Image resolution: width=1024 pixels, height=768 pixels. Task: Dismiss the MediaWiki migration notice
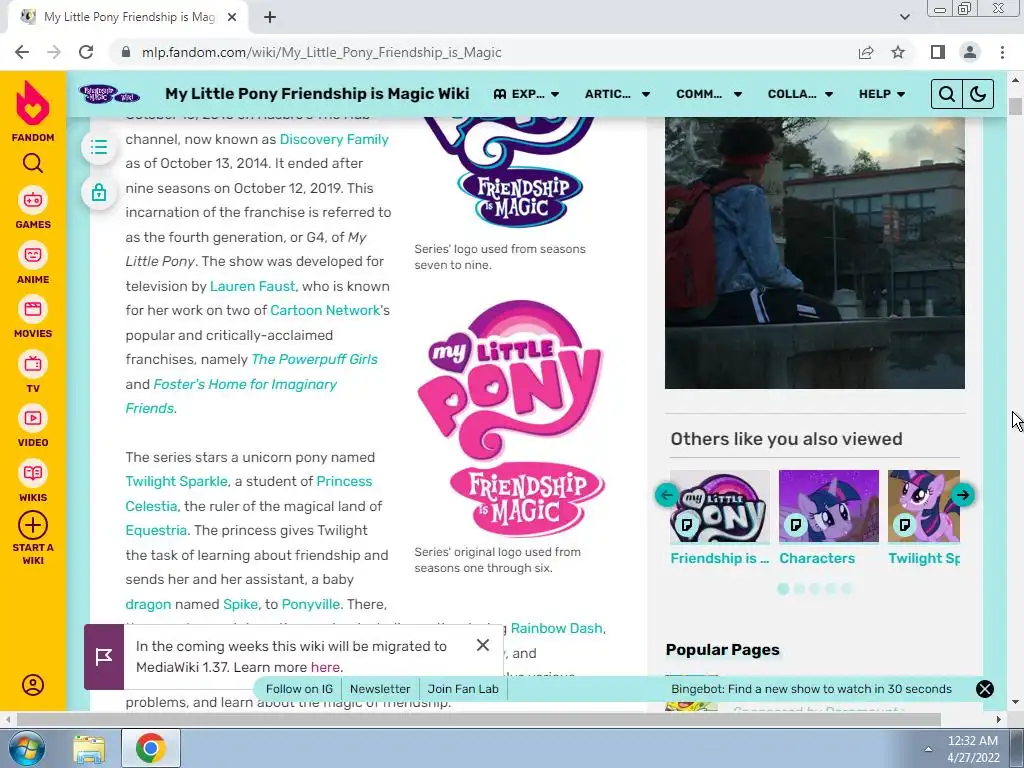[x=483, y=645]
